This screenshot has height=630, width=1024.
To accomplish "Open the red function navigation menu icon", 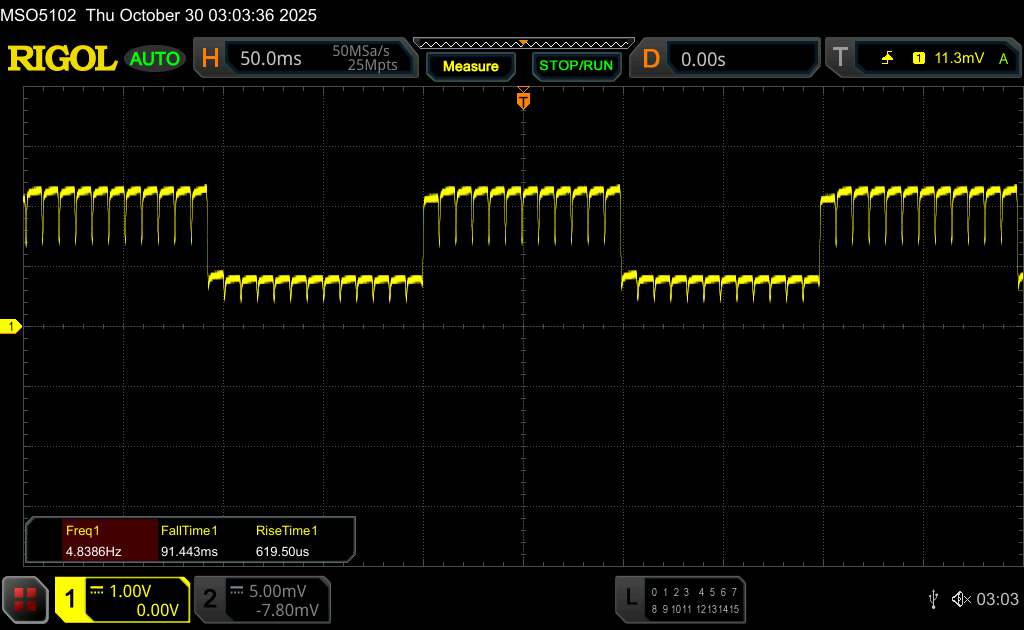I will 25,599.
